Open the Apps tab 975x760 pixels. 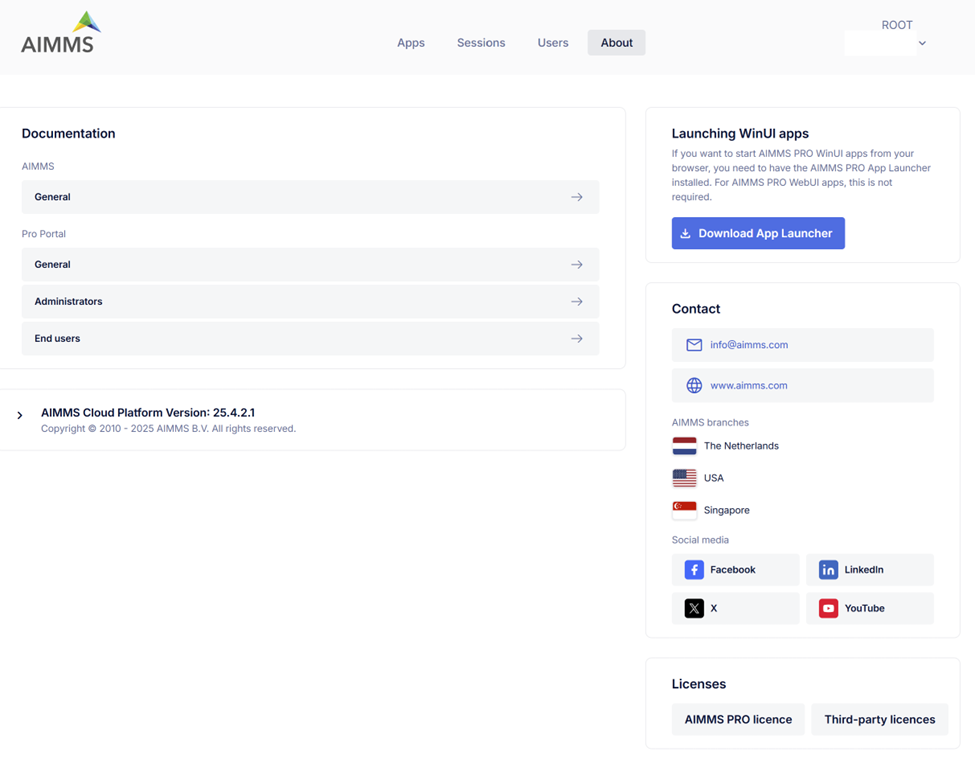(x=411, y=43)
